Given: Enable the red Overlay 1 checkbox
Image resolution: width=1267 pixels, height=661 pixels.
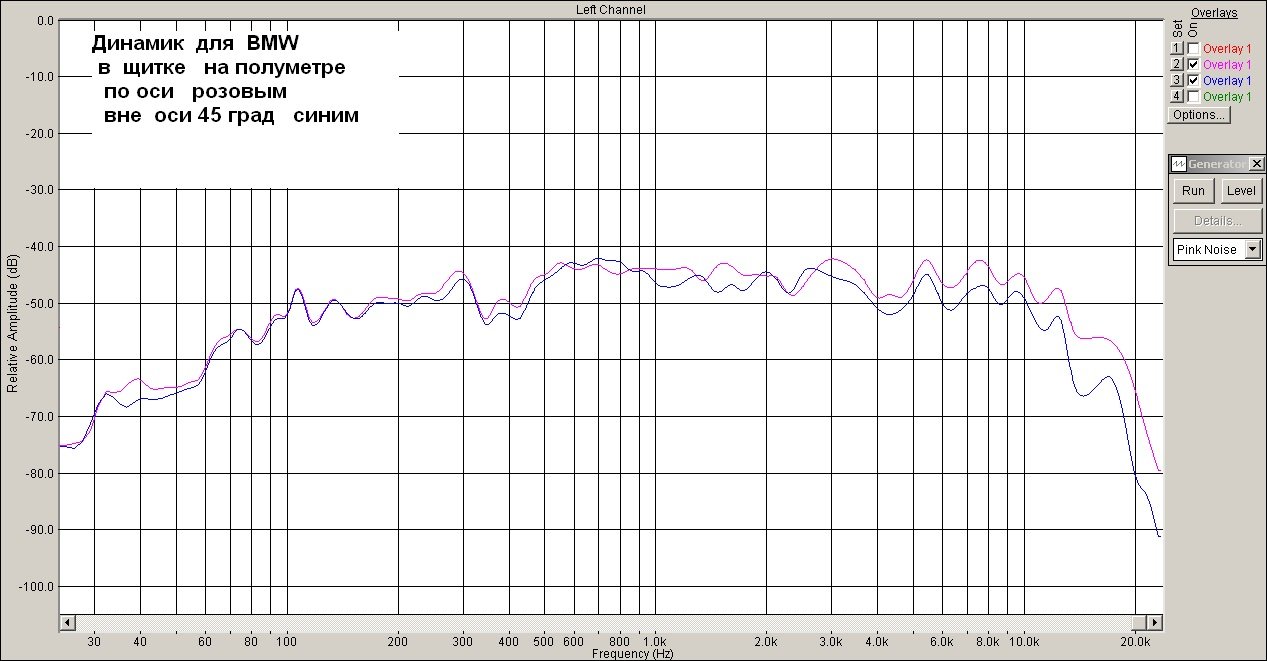Looking at the screenshot, I should [x=1193, y=49].
